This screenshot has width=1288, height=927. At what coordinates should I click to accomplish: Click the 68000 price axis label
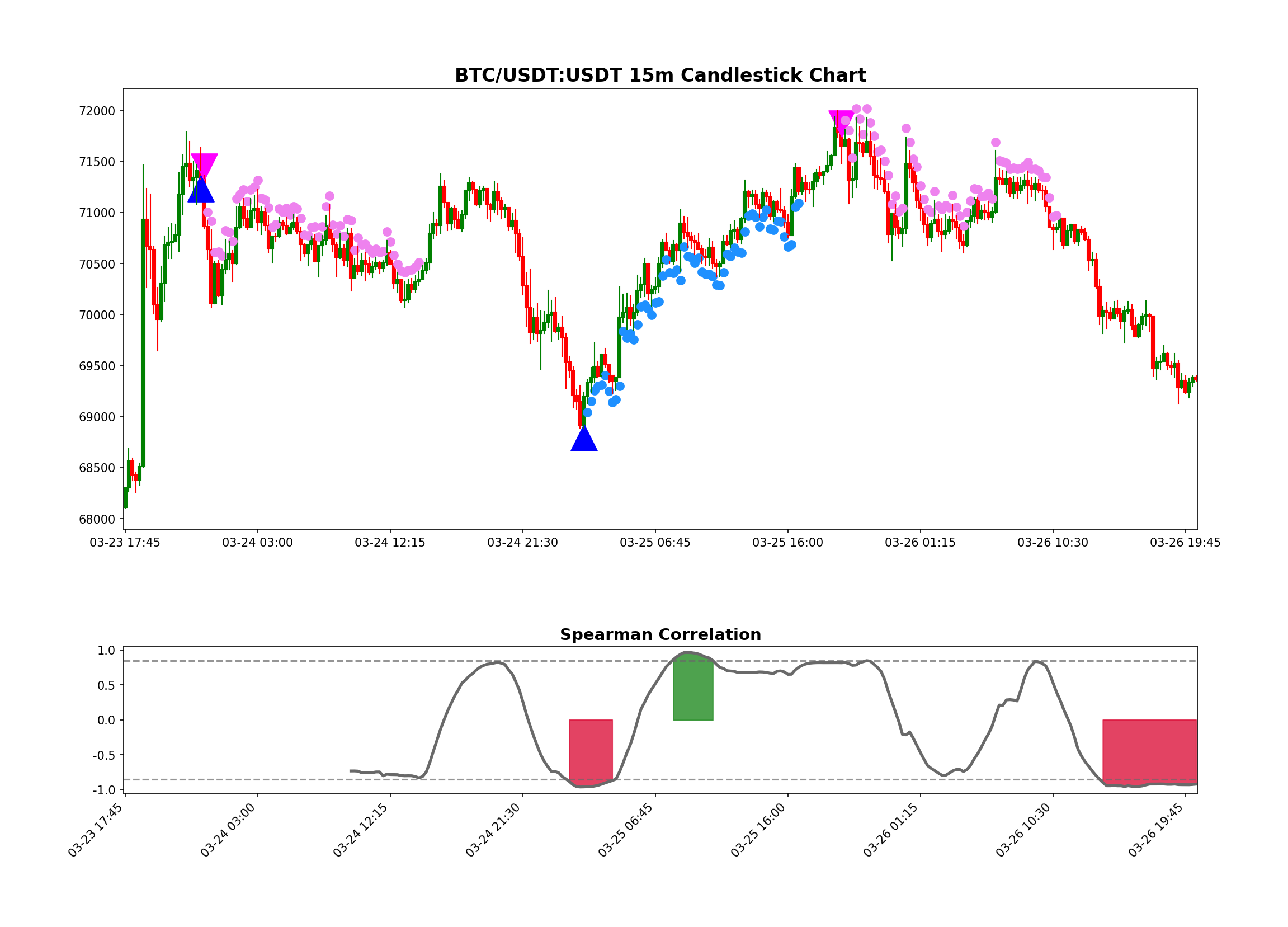pyautogui.click(x=97, y=519)
